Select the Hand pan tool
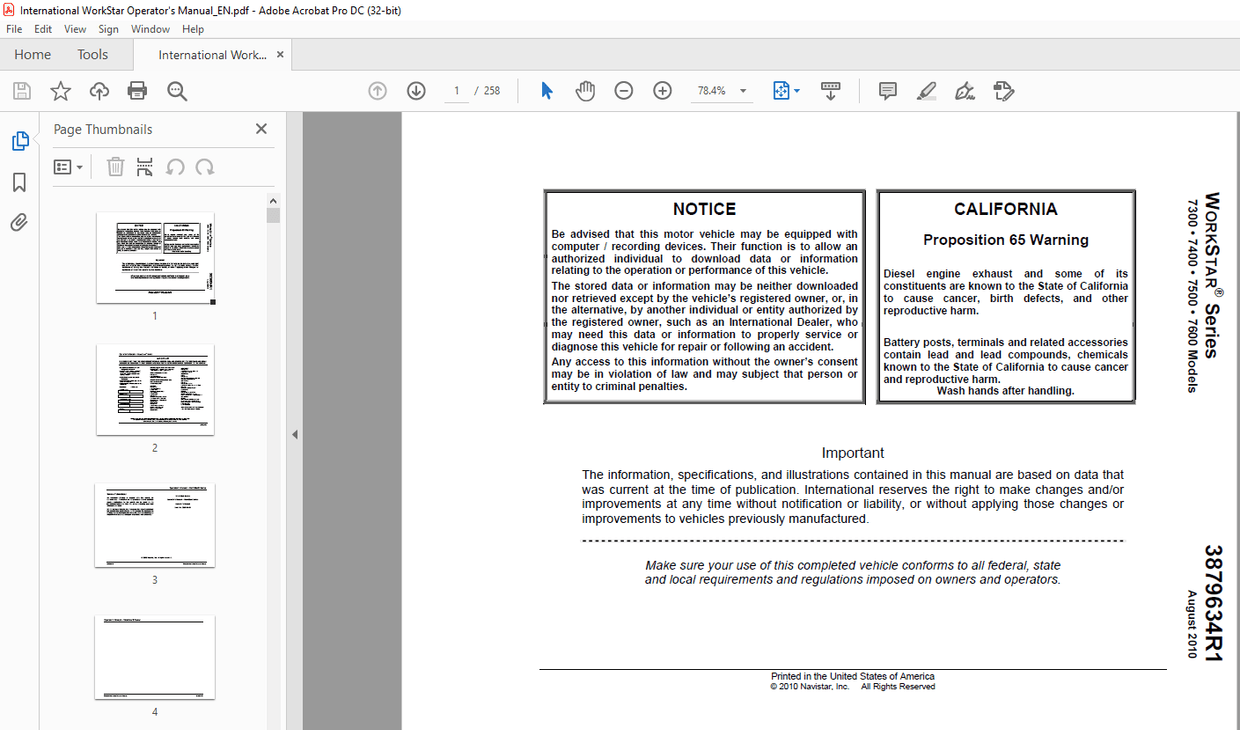This screenshot has height=730, width=1240. pyautogui.click(x=585, y=91)
